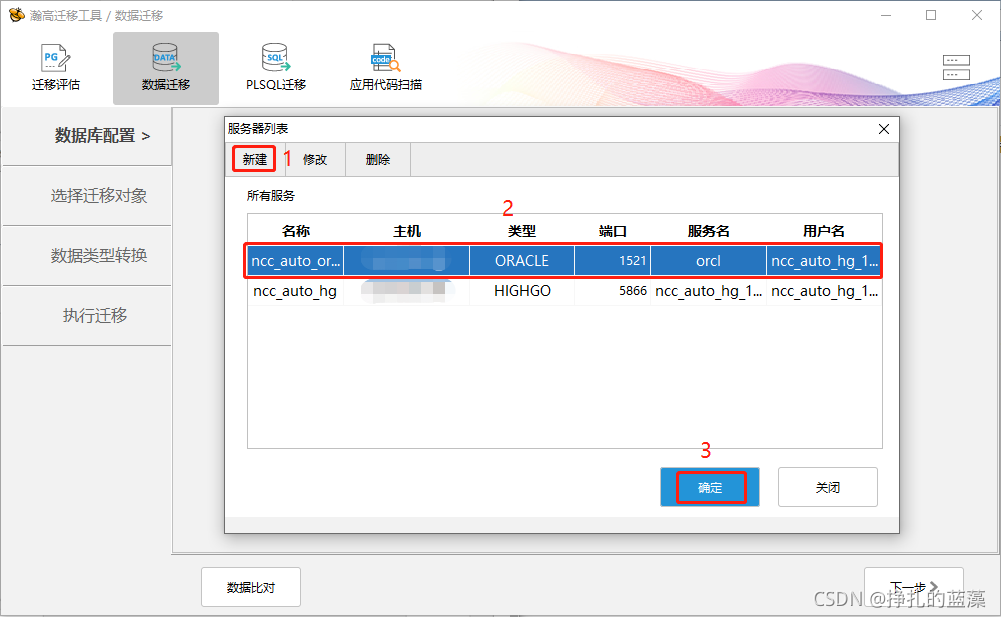Click the HIGHGO type cell

[x=522, y=291]
